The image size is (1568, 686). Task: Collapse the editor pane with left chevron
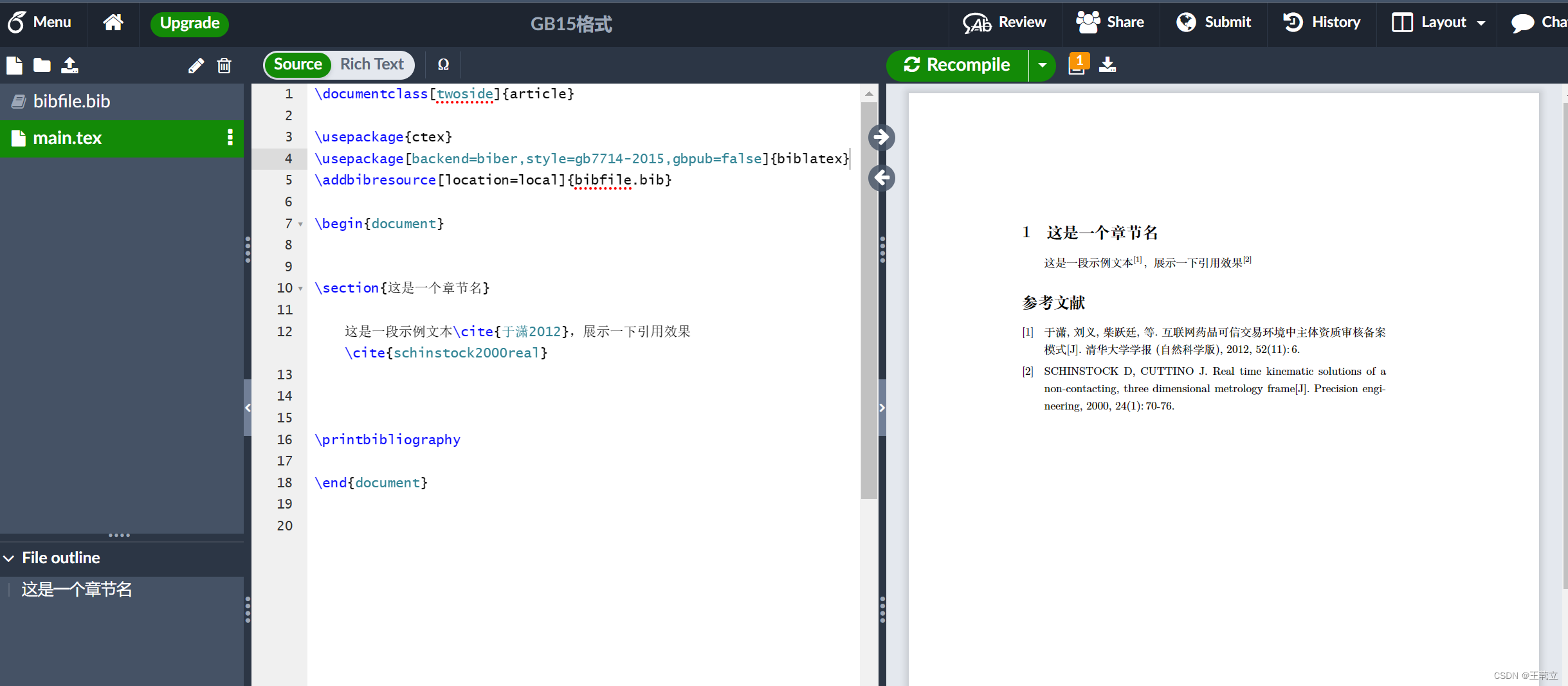[x=248, y=408]
